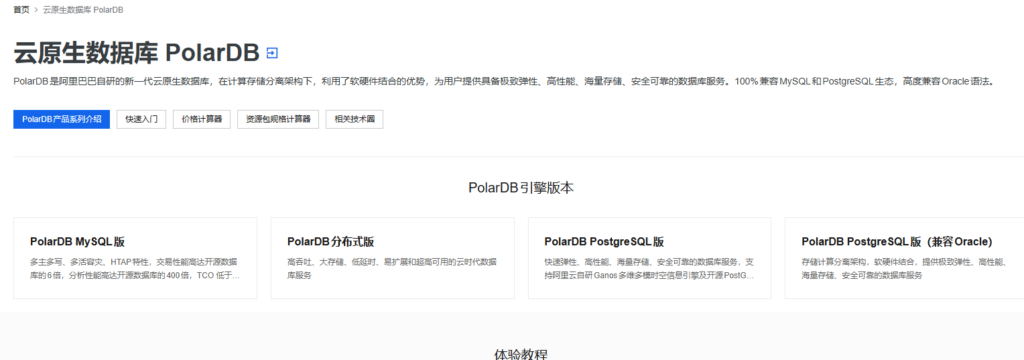Click the console login icon beside PolarDB title
Image resolution: width=1024 pixels, height=360 pixels.
coord(272,53)
